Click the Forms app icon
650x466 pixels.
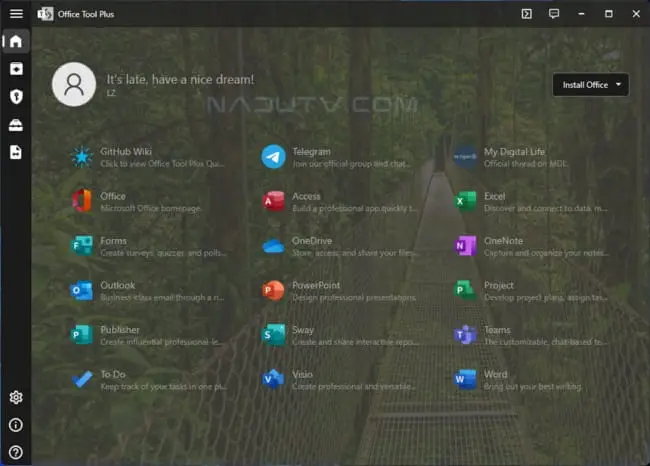[x=82, y=245]
